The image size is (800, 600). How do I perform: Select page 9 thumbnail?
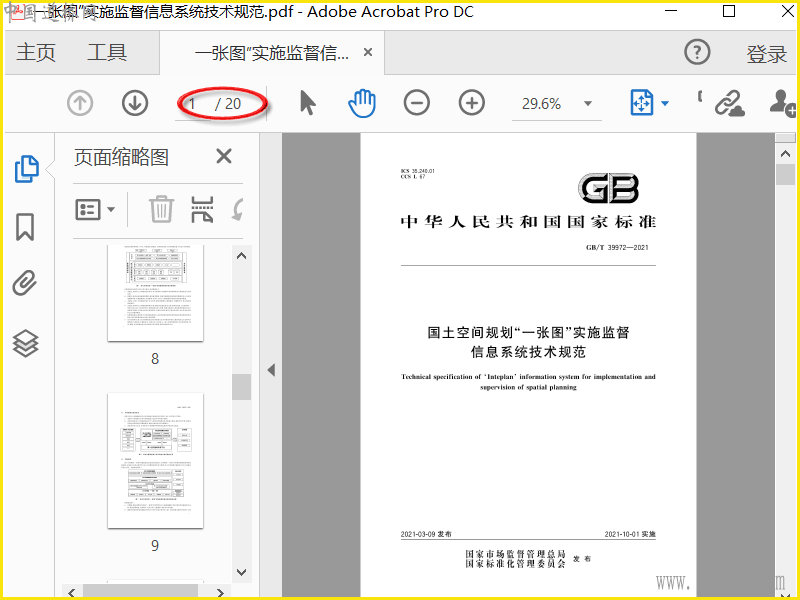[x=156, y=461]
